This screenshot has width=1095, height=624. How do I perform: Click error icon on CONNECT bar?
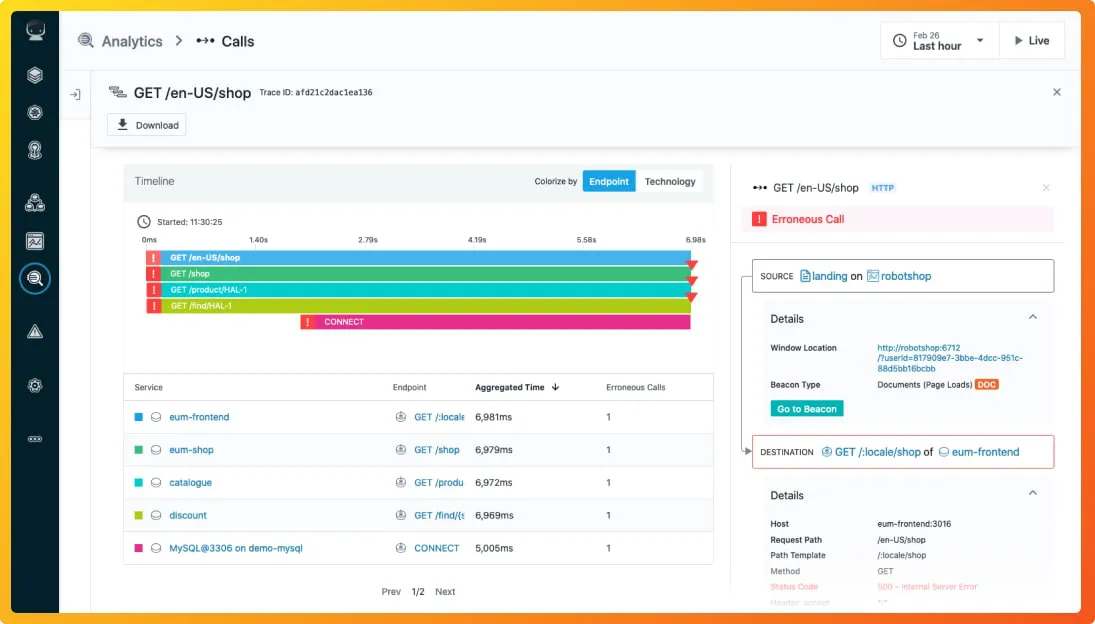click(308, 322)
